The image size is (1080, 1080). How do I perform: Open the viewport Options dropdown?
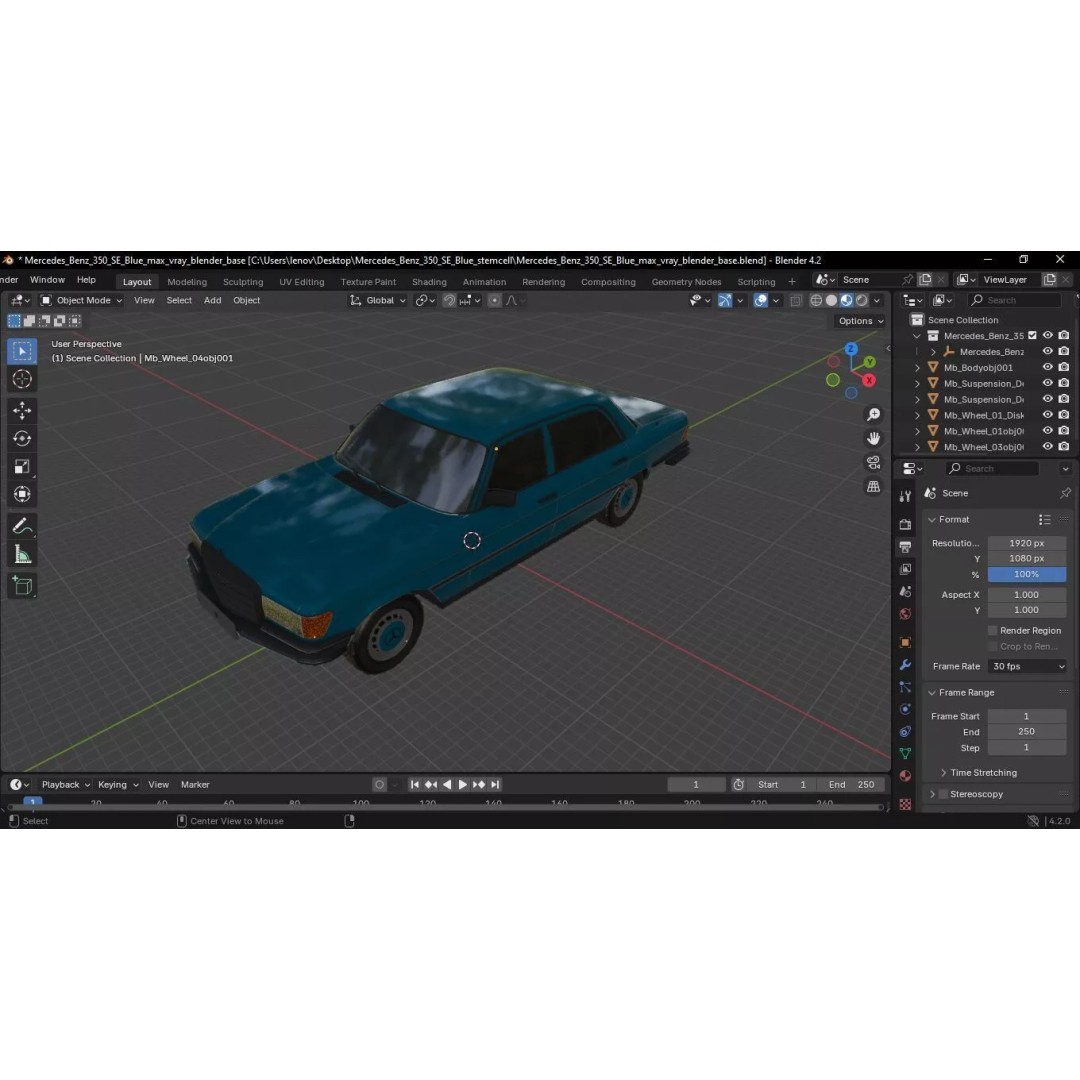[860, 321]
